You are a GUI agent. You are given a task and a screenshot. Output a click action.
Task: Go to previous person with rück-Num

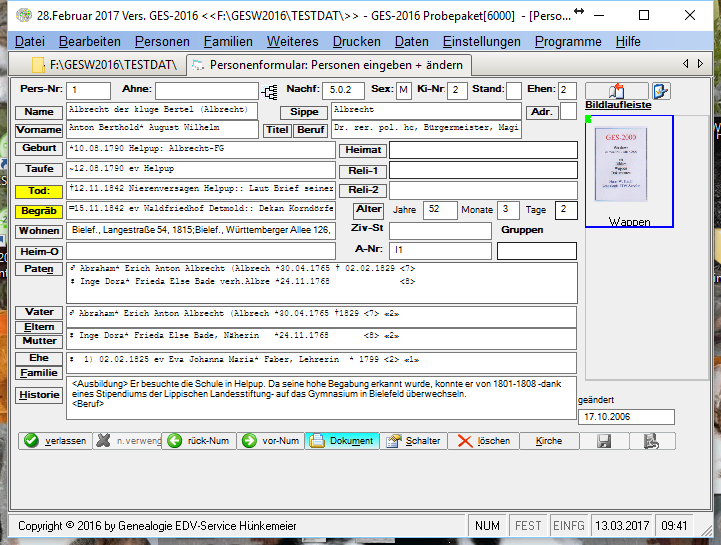click(198, 441)
